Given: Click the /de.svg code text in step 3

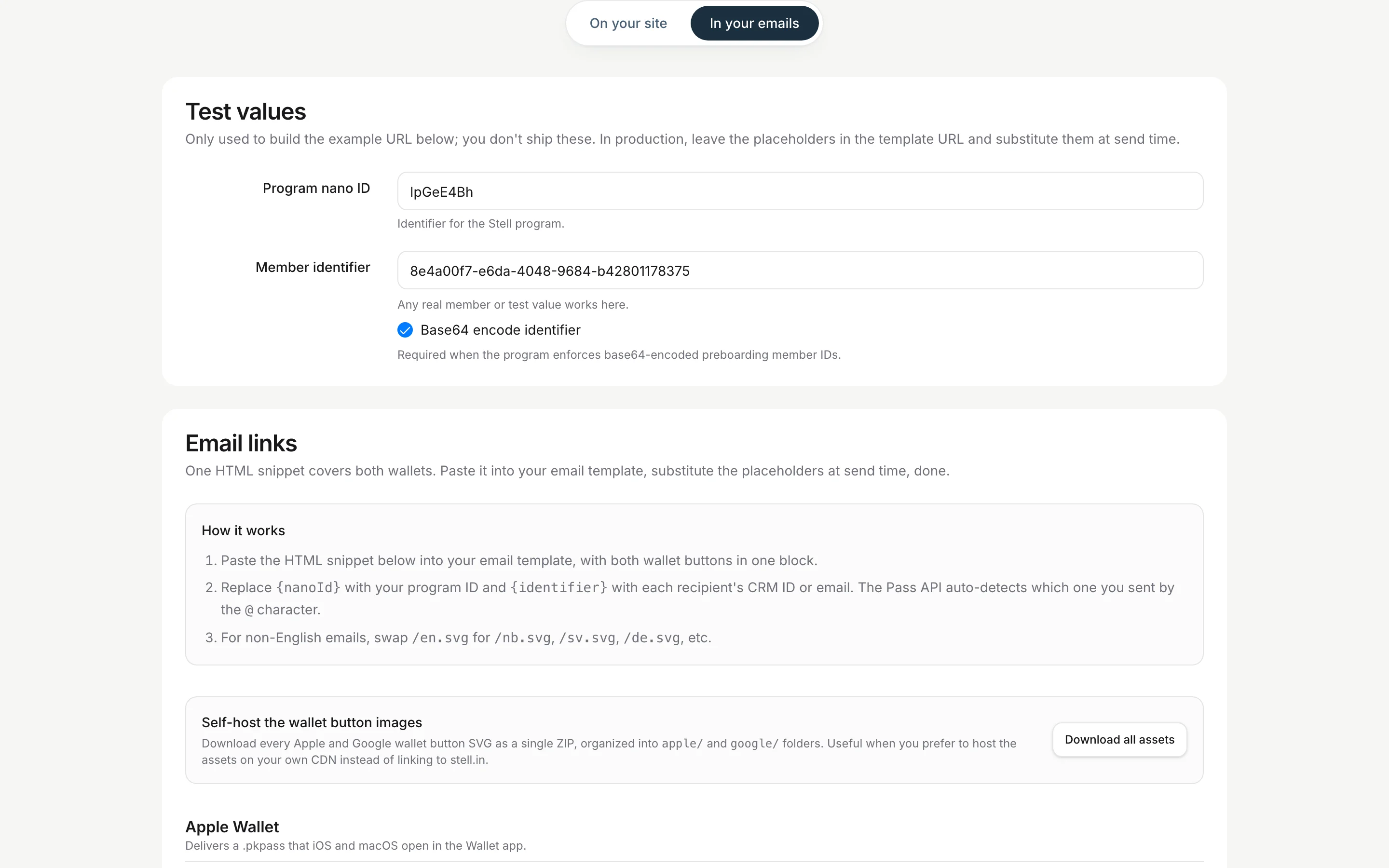Looking at the screenshot, I should (652, 638).
